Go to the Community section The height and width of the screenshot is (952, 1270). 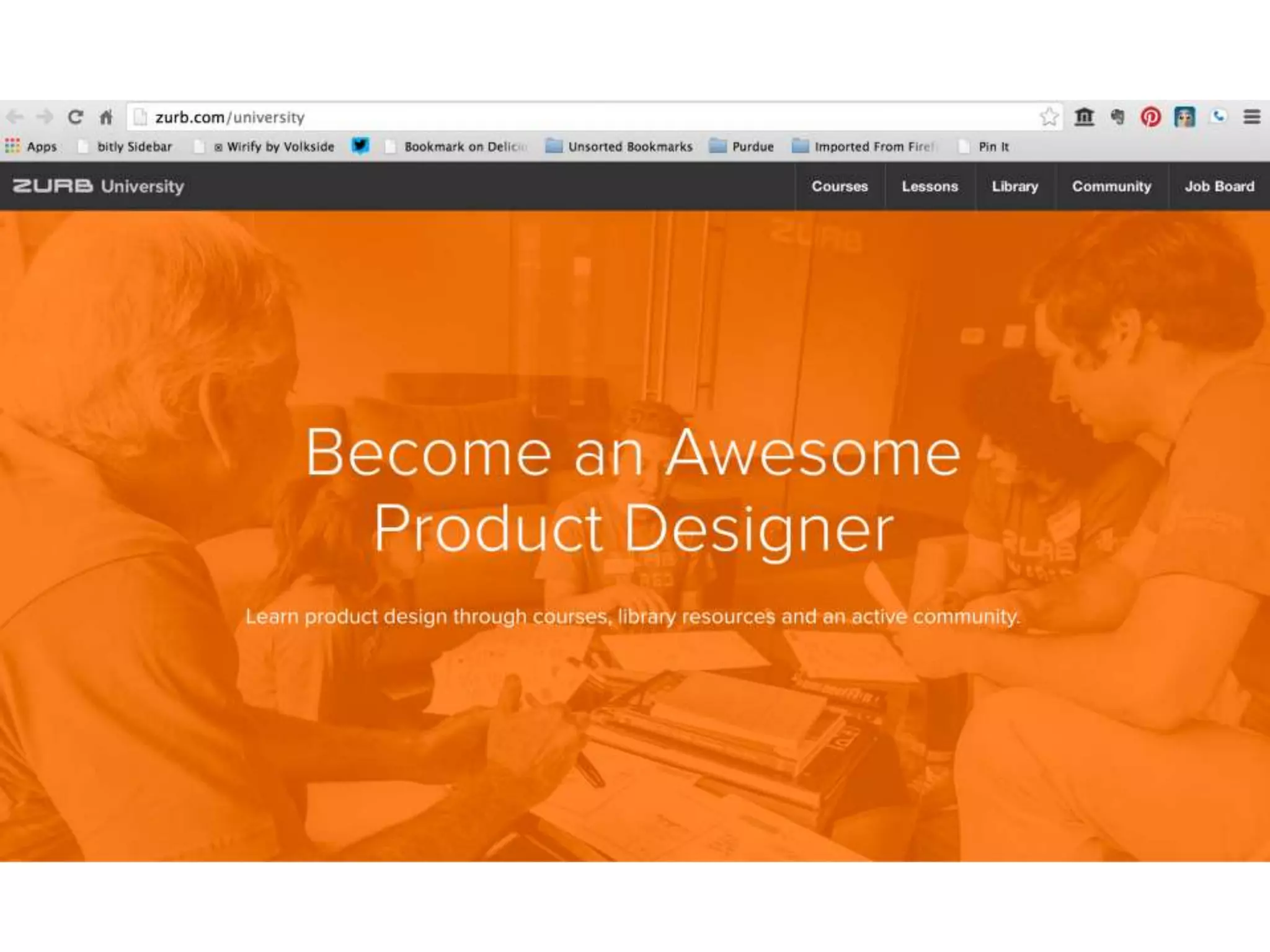click(1112, 186)
